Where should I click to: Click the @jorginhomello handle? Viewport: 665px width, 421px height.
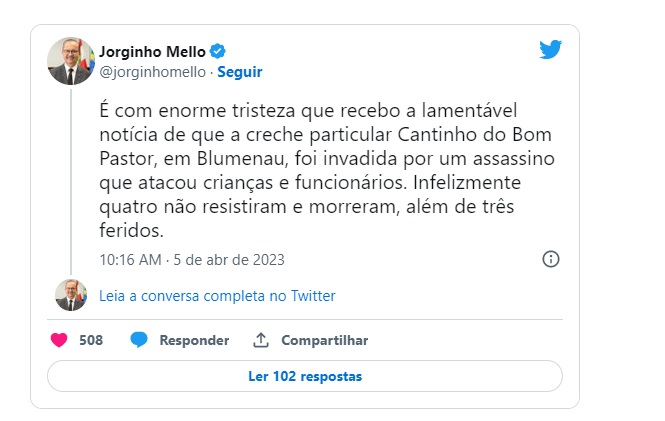(153, 72)
